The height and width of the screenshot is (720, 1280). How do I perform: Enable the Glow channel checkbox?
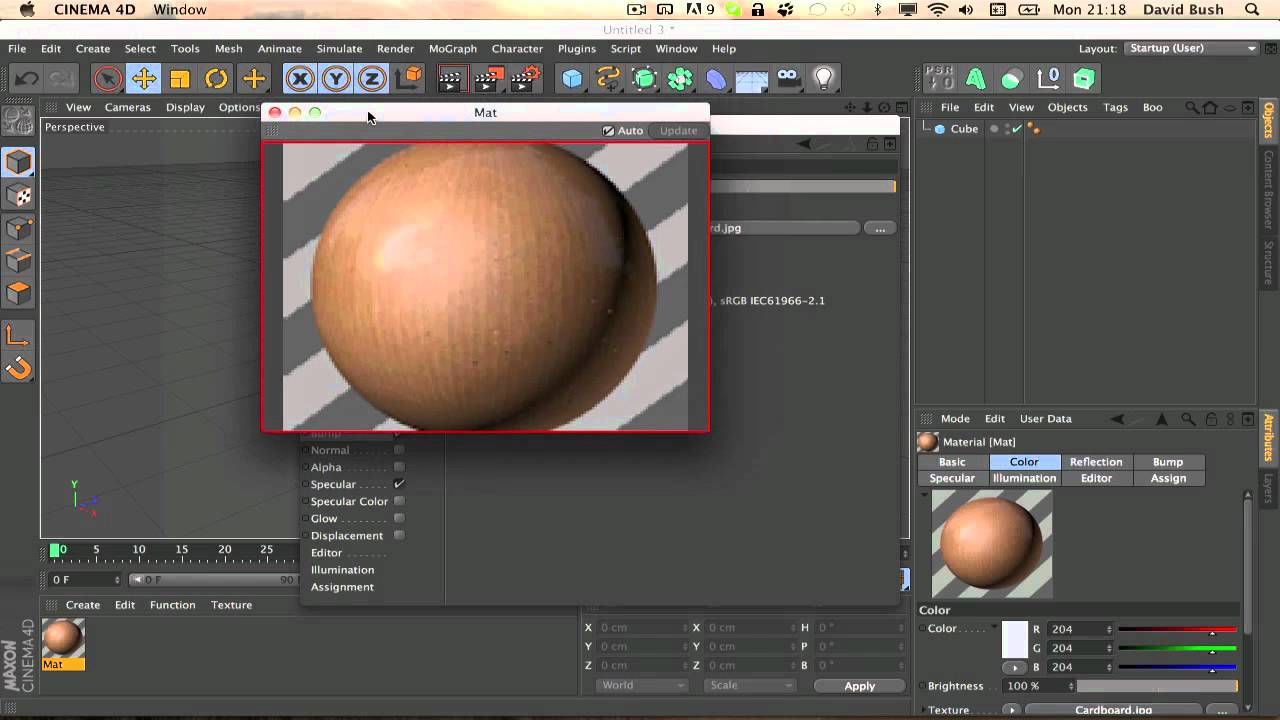pyautogui.click(x=399, y=518)
